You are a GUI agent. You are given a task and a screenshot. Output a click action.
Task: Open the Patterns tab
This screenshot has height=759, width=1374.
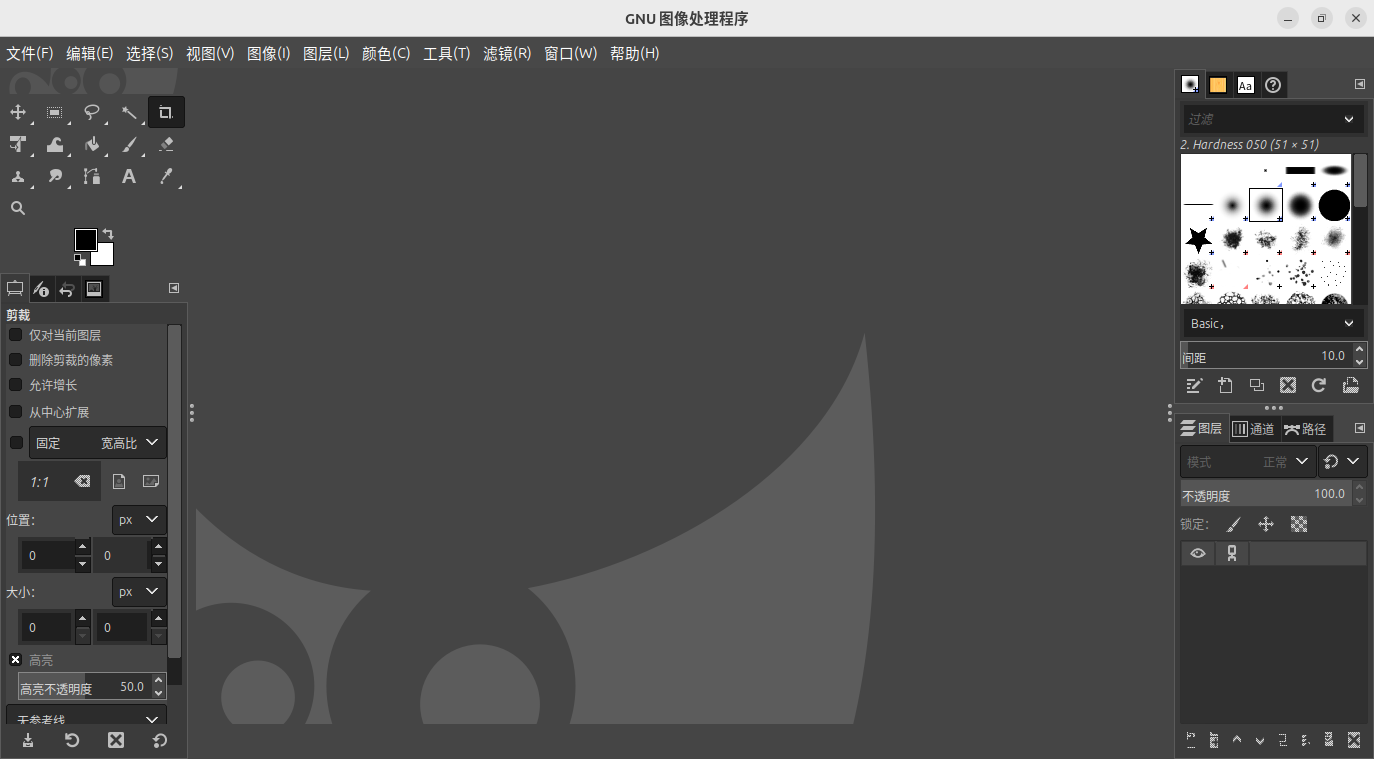click(x=1218, y=86)
